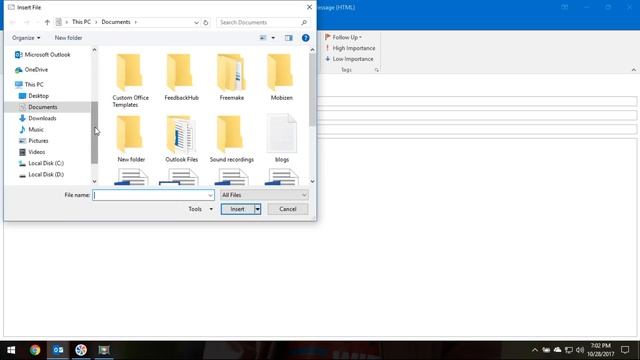
Task: Select Local Disk (D:) in navigation pane
Action: tap(41, 174)
